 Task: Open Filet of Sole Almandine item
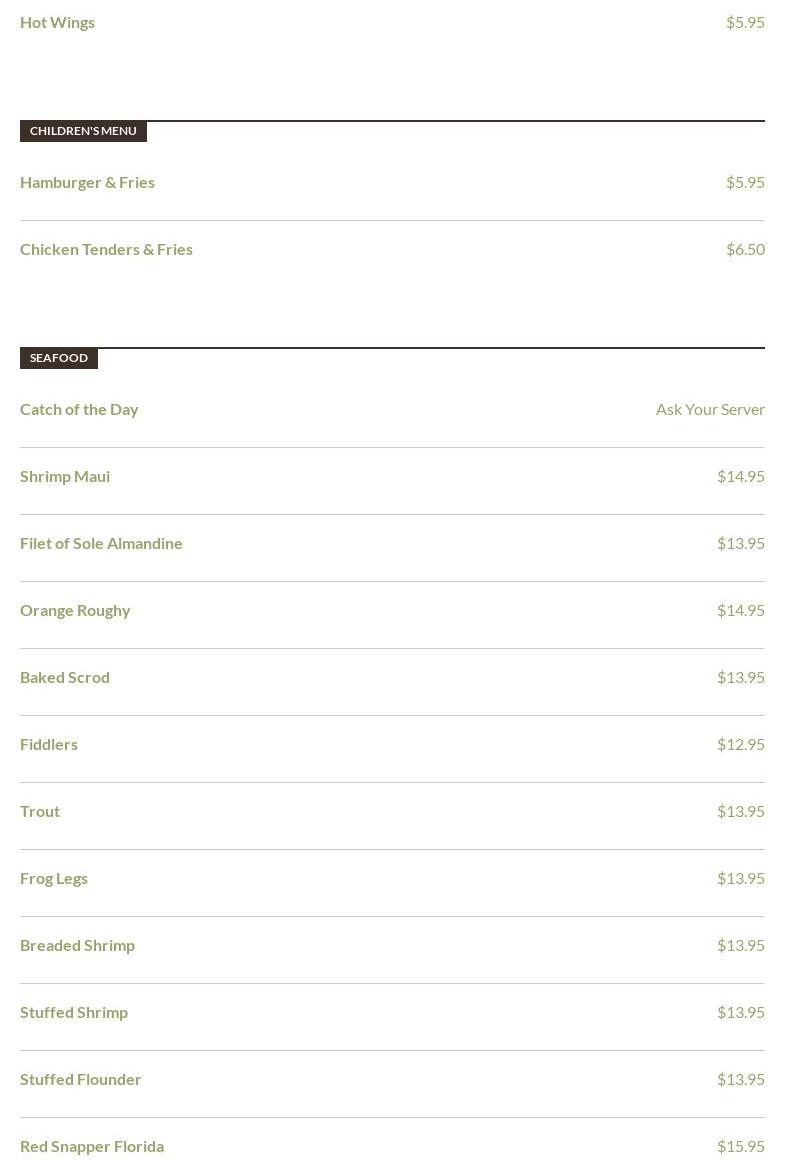coord(101,543)
